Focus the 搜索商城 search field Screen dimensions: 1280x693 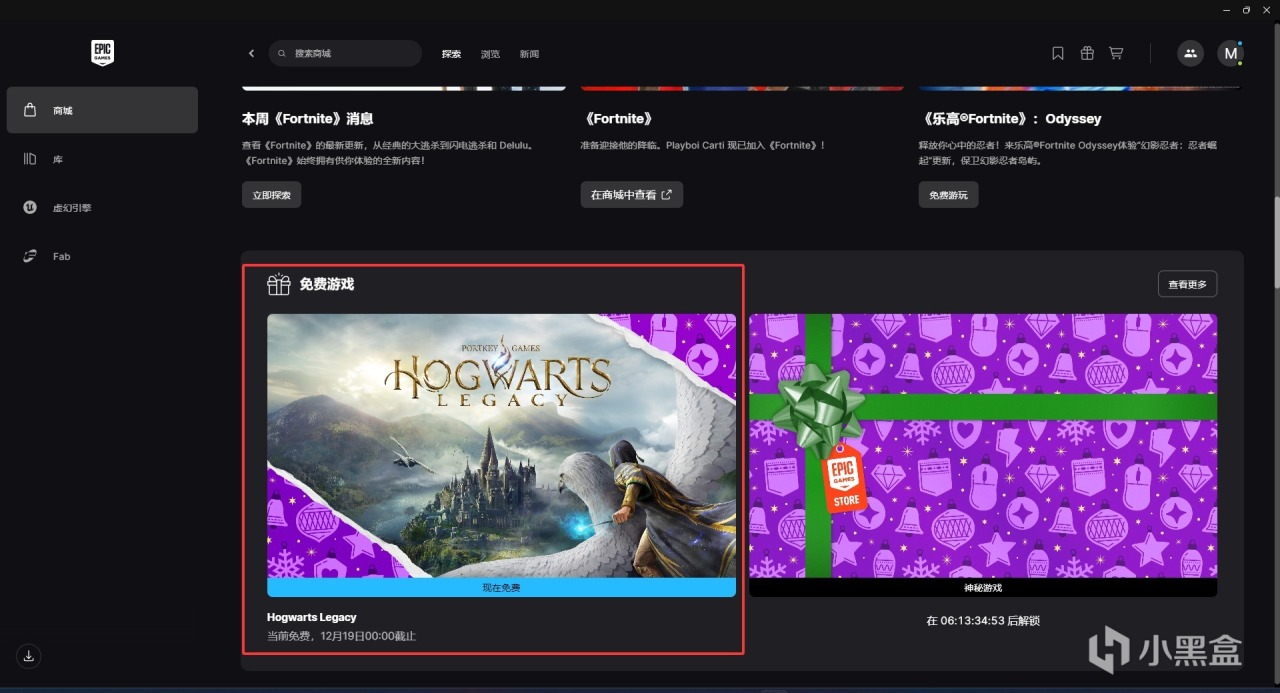[345, 53]
